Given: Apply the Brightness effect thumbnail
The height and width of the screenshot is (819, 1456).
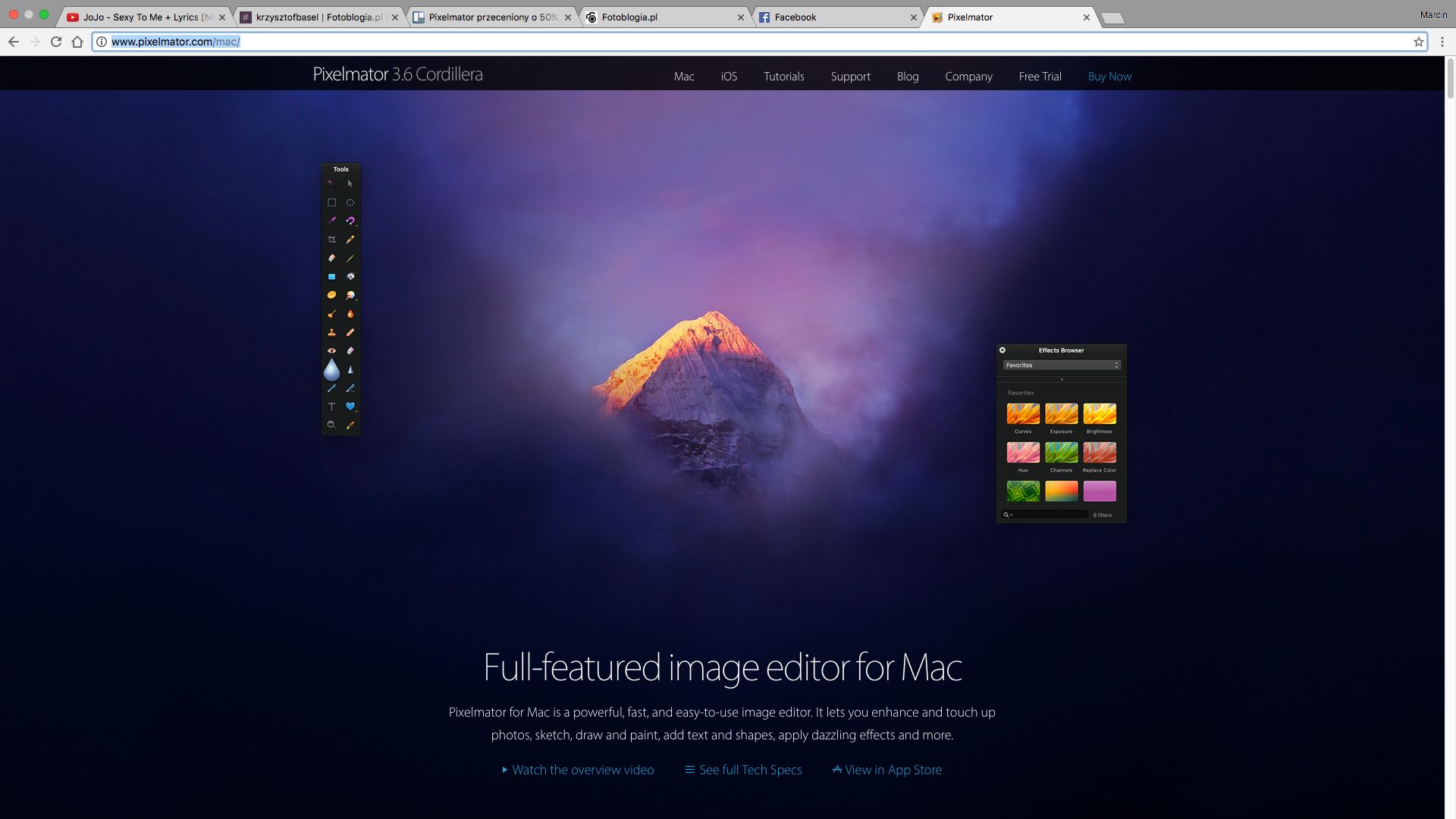Looking at the screenshot, I should coord(1100,413).
